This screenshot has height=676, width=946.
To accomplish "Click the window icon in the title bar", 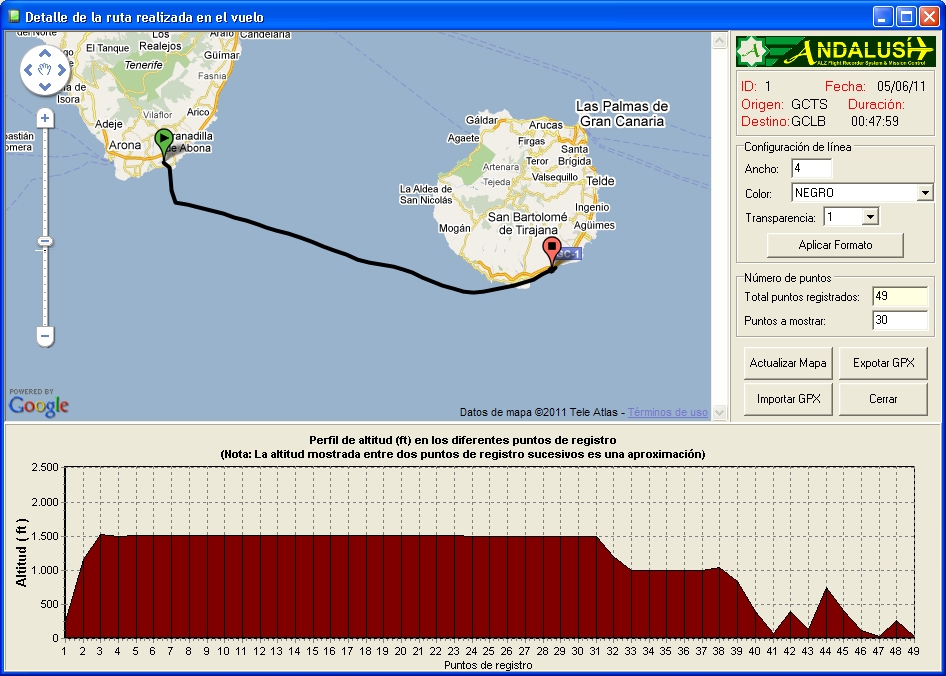I will pyautogui.click(x=14, y=16).
